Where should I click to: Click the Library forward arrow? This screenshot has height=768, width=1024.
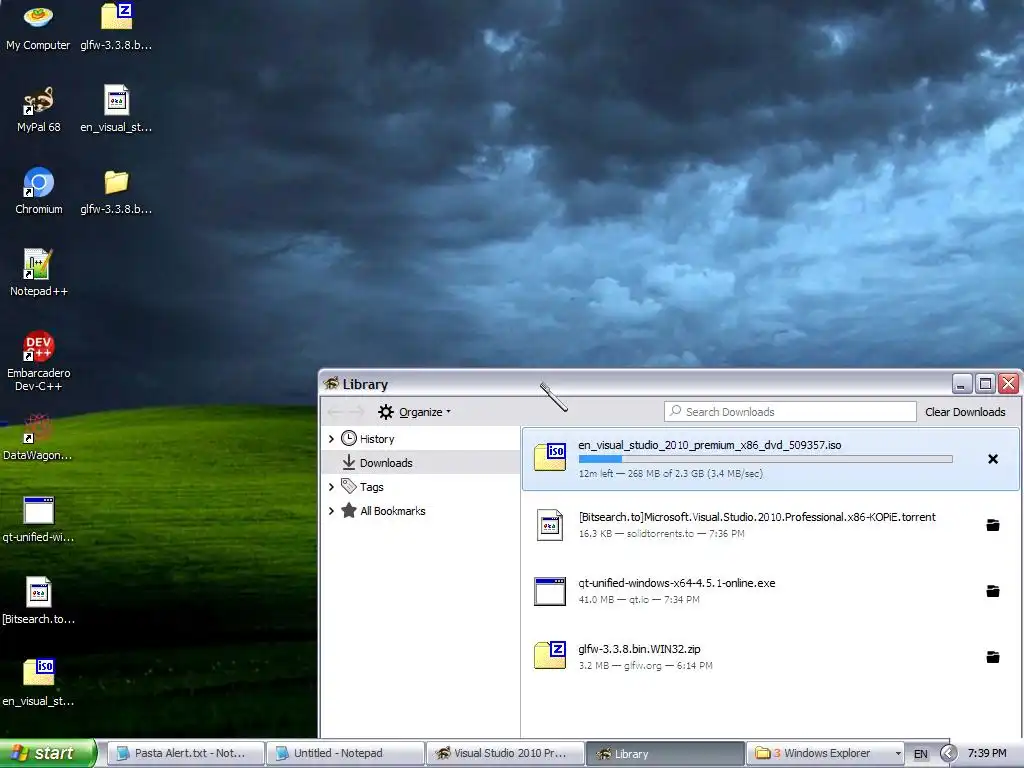[356, 411]
